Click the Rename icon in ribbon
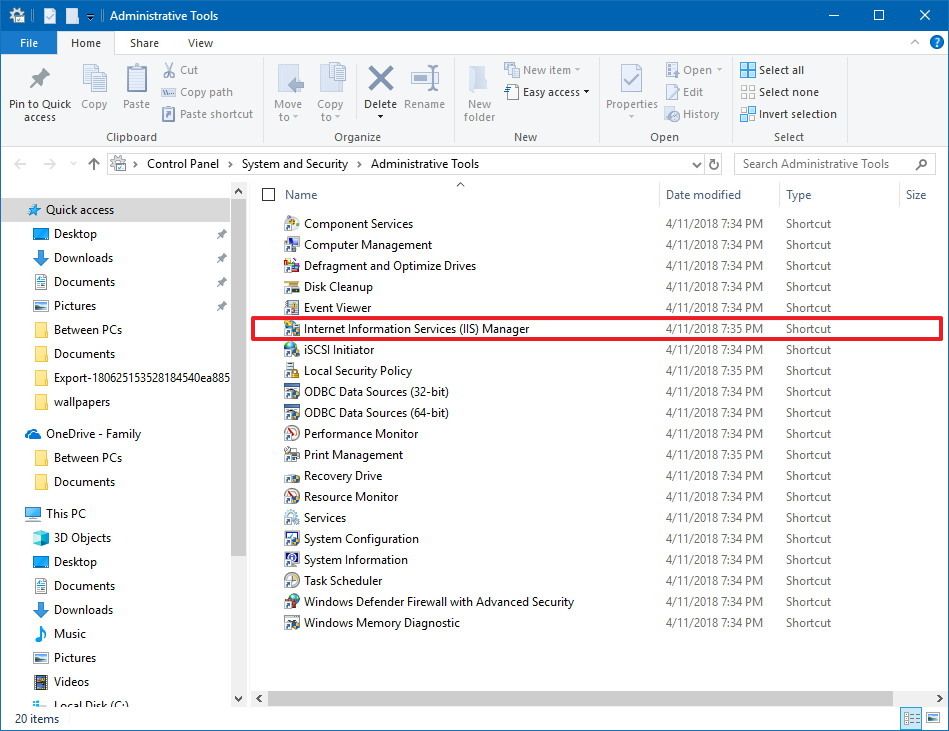 tap(425, 79)
